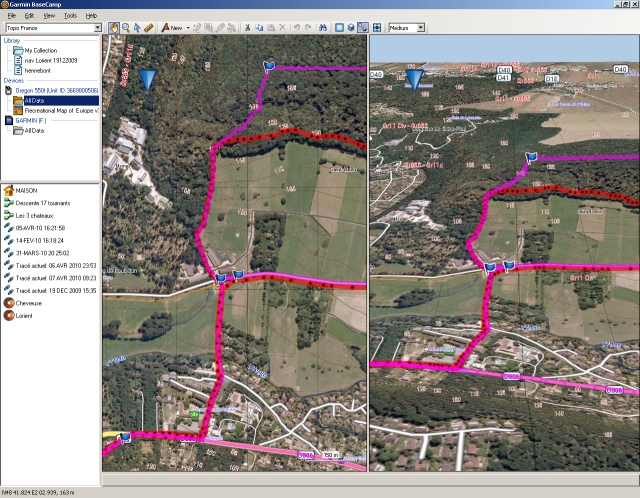Select the Hand pan tool
Viewport: 640px width, 498px height.
pos(113,28)
